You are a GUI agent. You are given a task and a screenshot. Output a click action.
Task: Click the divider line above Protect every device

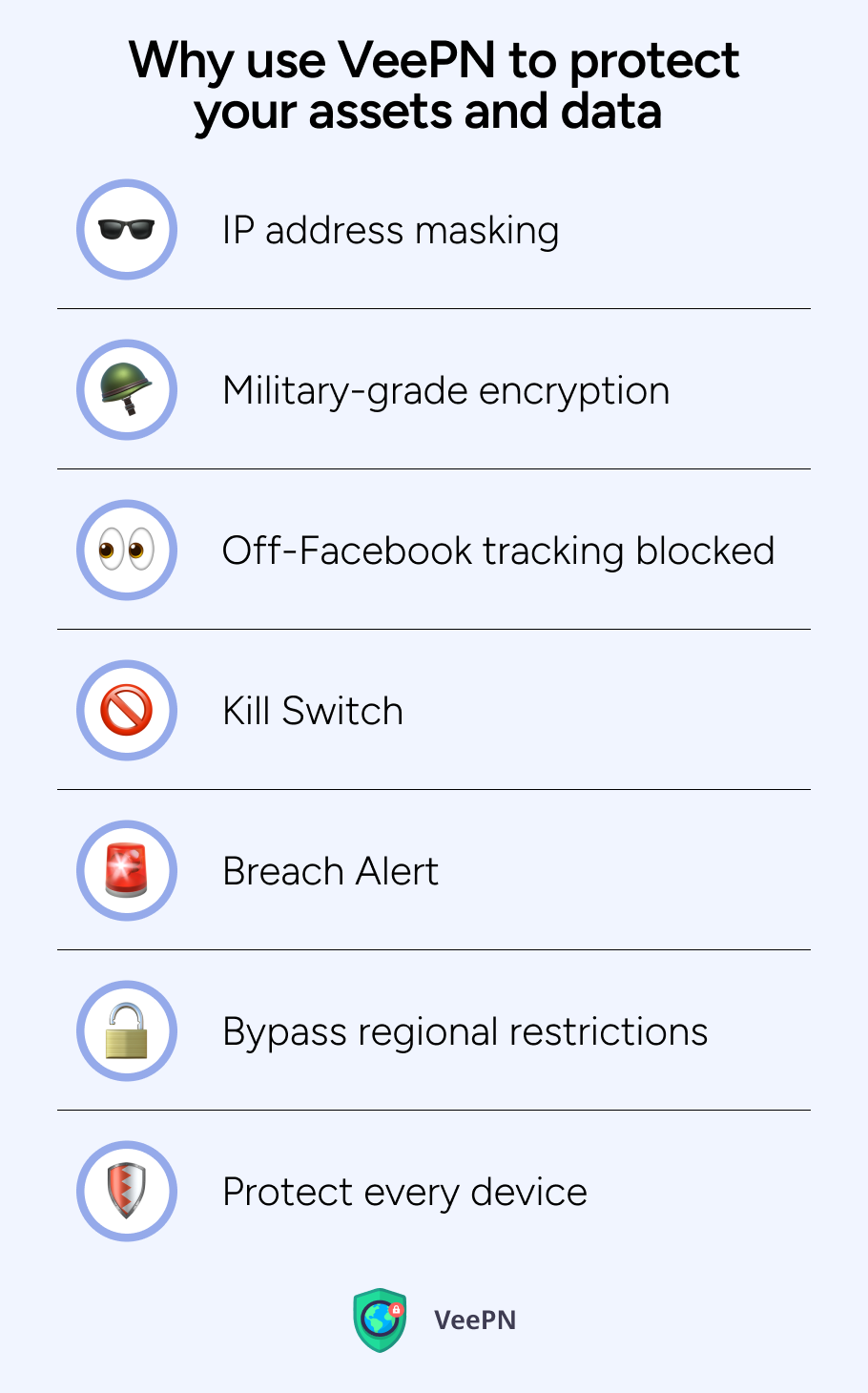pos(434,1110)
